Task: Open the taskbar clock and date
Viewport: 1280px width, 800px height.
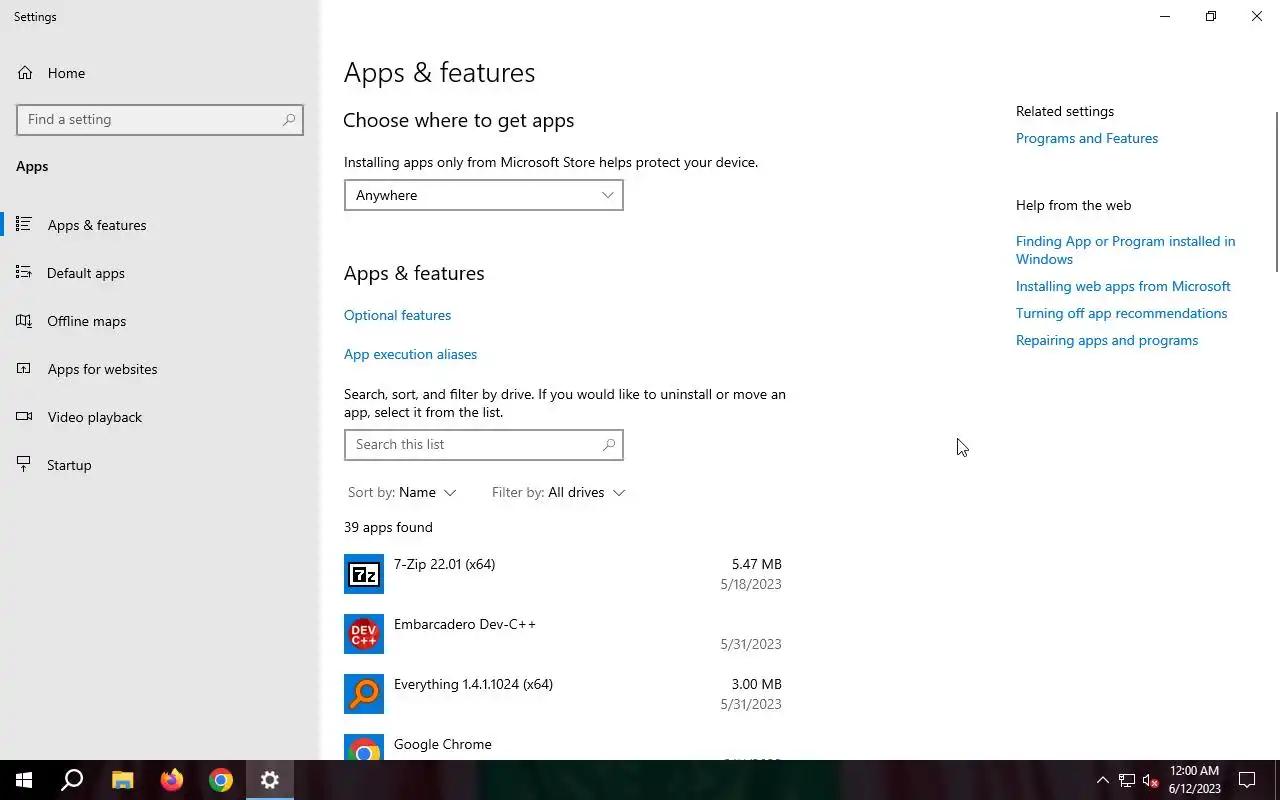Action: coord(1194,780)
